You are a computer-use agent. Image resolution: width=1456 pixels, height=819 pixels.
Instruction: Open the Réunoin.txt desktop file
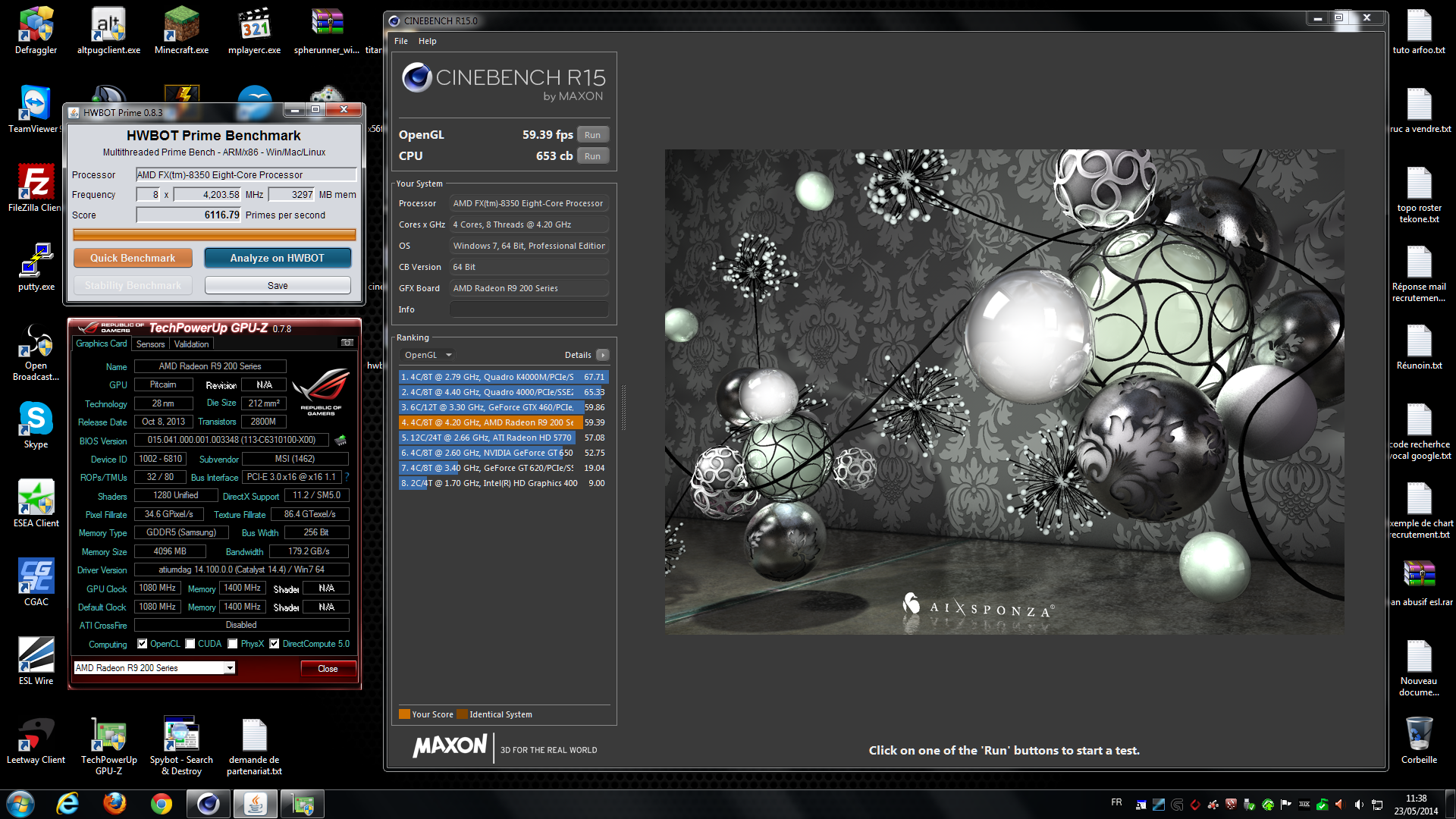pos(1419,346)
